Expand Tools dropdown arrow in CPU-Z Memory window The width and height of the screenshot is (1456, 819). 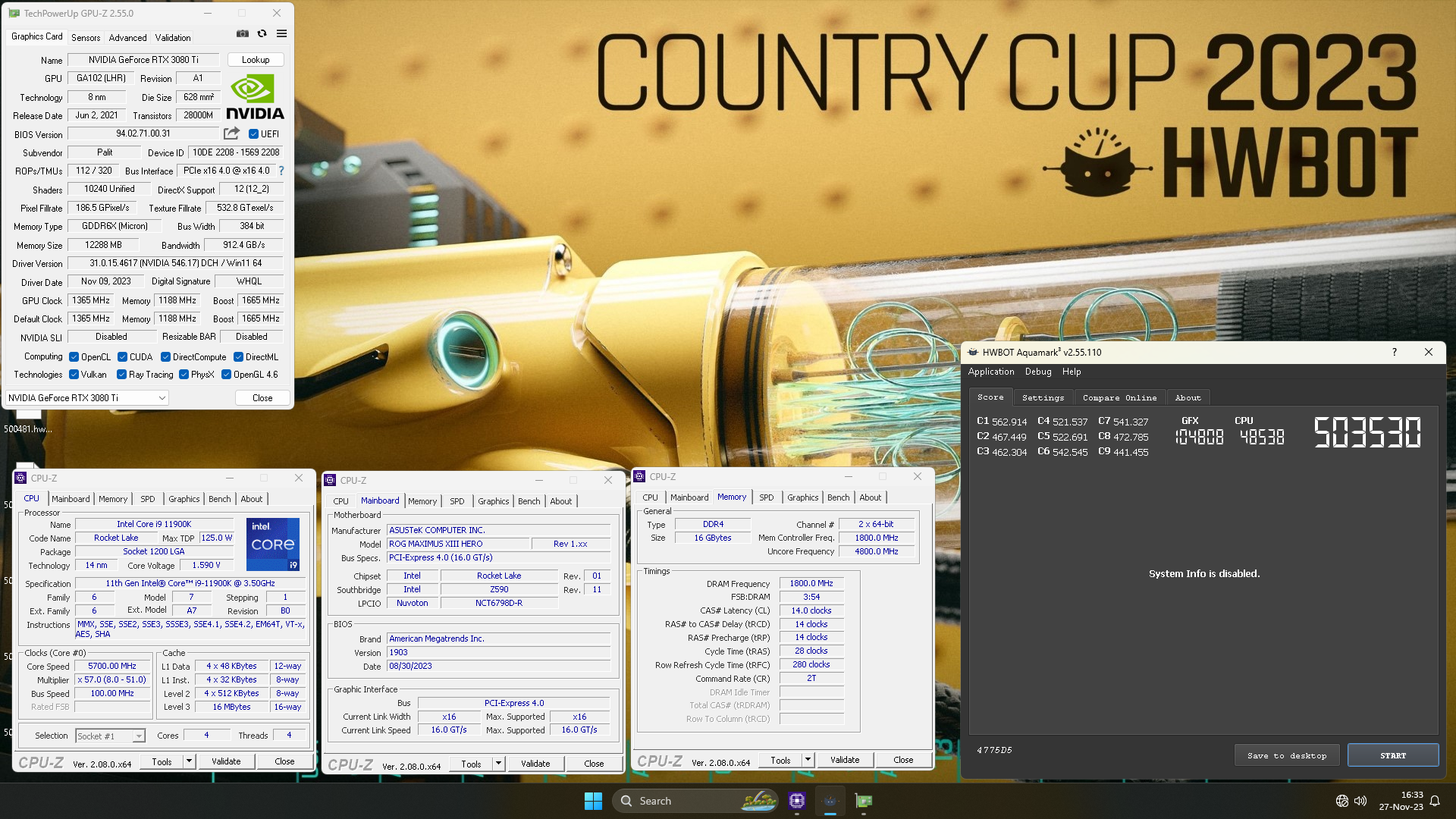tap(808, 760)
